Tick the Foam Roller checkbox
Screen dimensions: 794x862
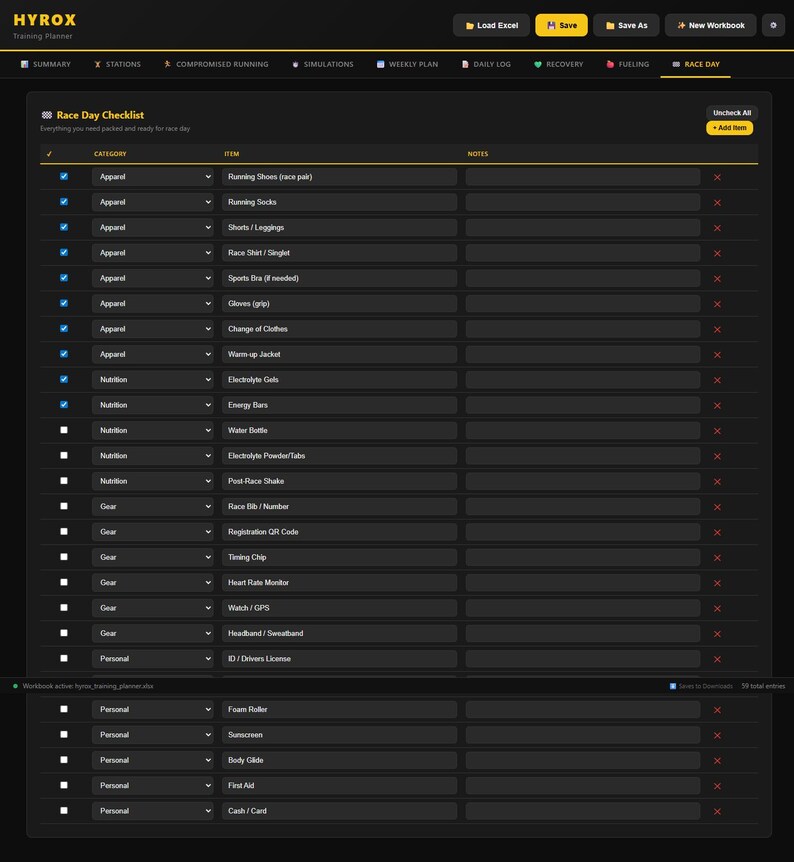64,709
